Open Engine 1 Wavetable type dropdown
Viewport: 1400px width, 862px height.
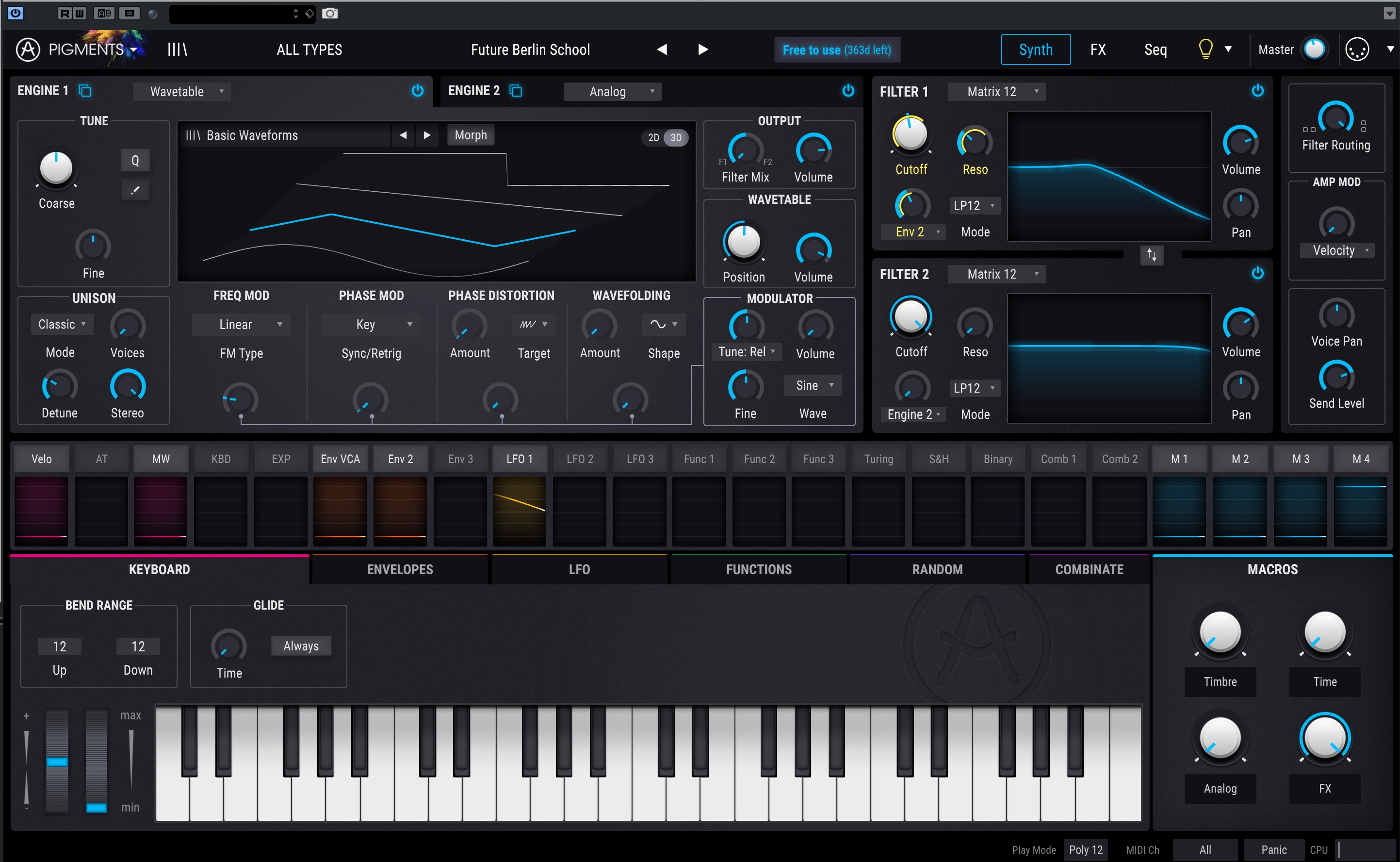click(182, 91)
